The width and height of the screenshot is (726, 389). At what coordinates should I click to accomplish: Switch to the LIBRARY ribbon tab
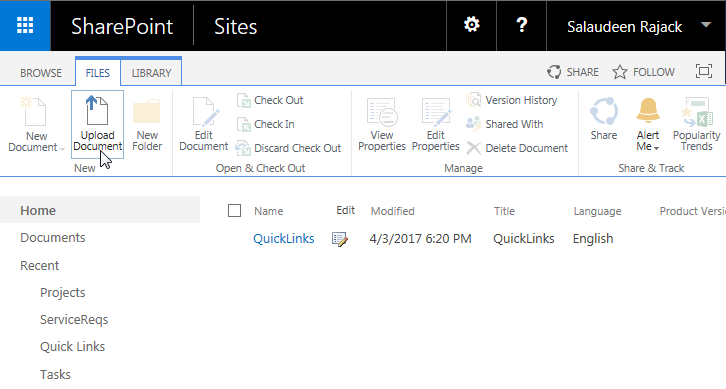[151, 73]
